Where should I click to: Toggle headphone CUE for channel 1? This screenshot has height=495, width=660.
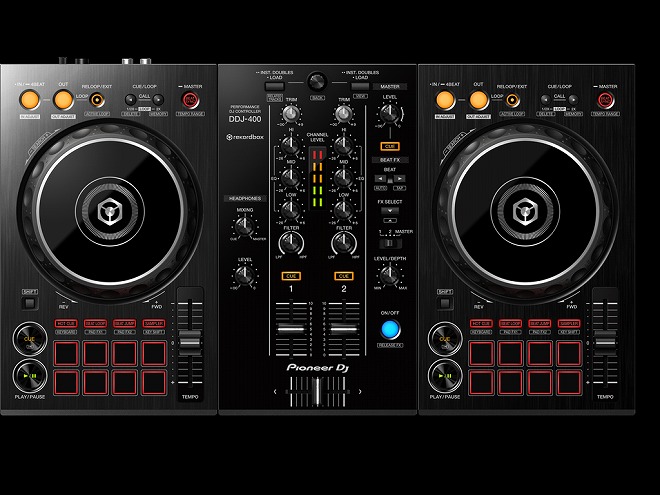[291, 276]
